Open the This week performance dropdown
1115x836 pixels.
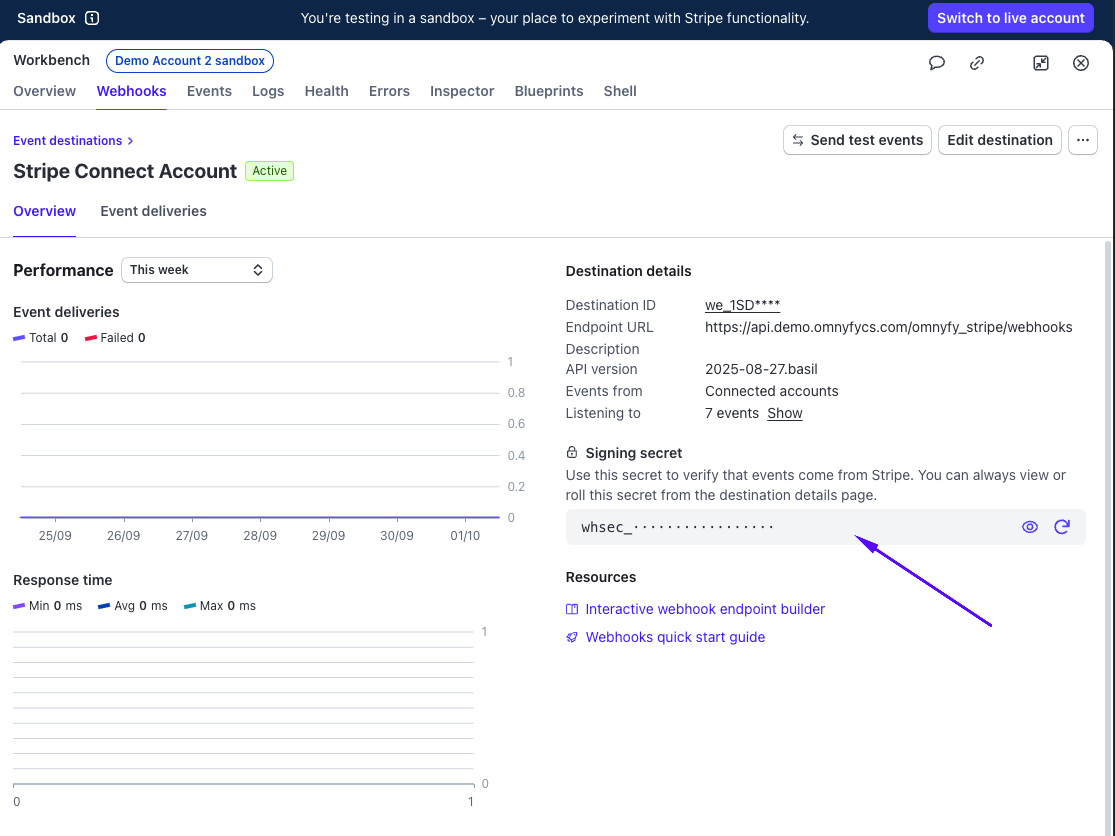(x=197, y=270)
